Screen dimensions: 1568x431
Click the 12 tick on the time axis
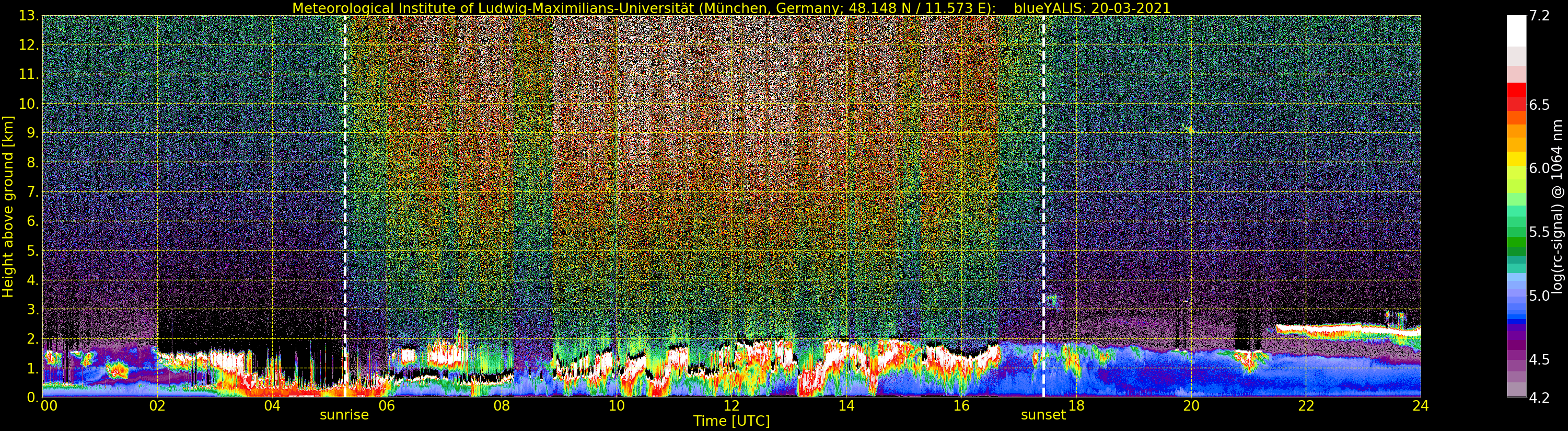pyautogui.click(x=731, y=406)
